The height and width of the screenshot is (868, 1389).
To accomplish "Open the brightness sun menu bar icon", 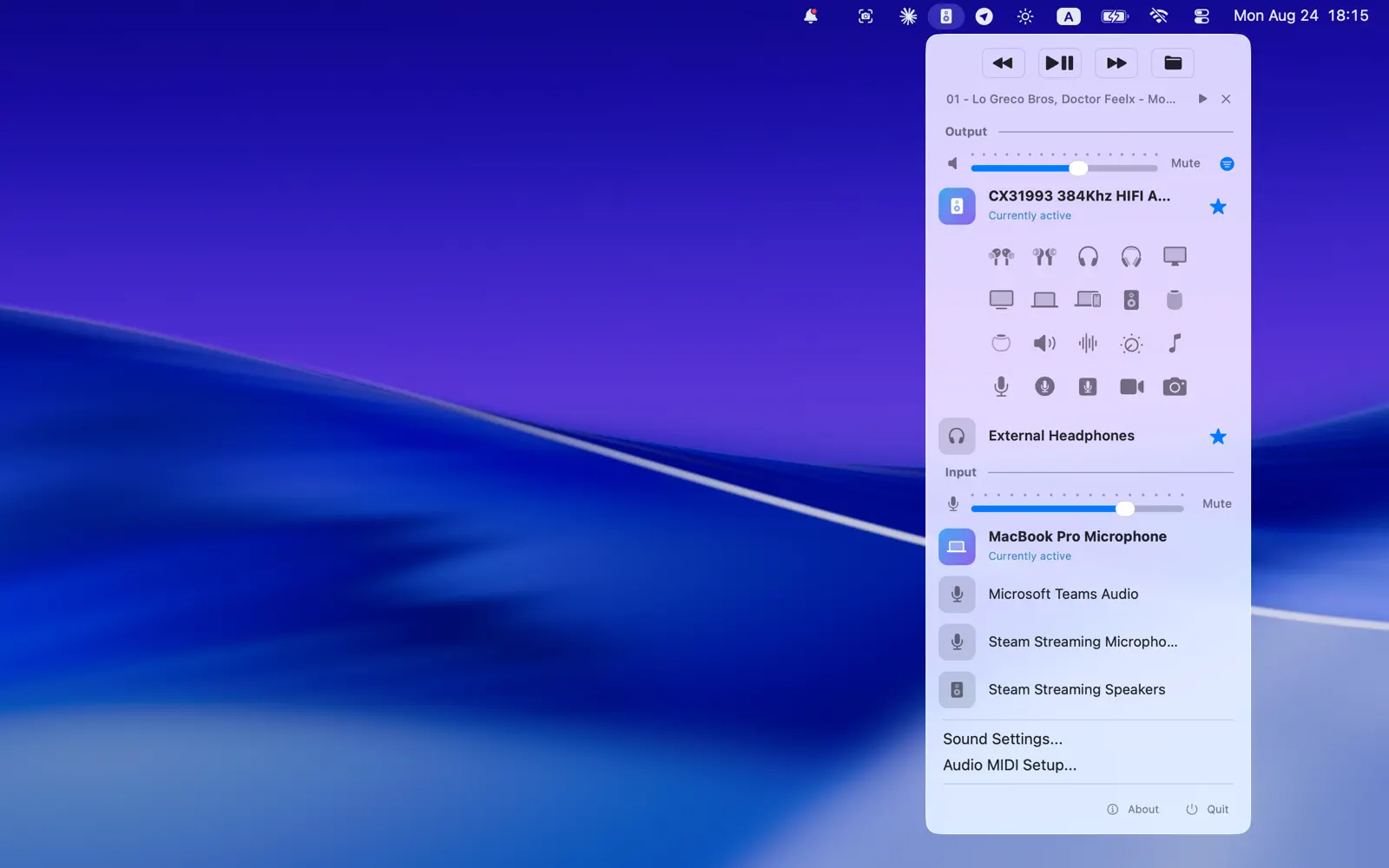I will pyautogui.click(x=1025, y=16).
